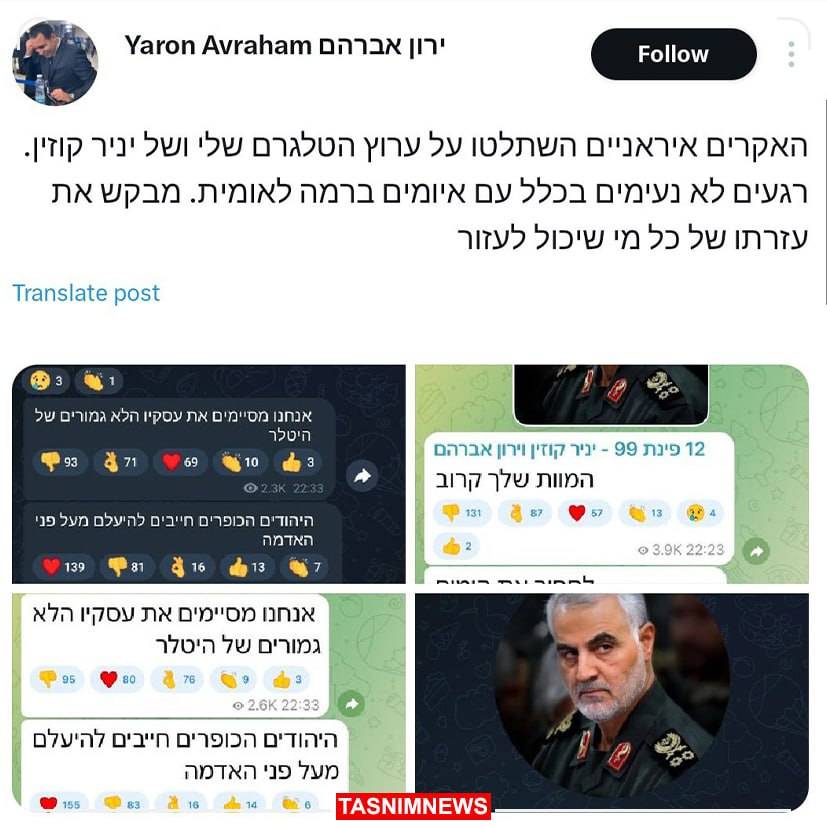Select the crying face reaction showing 4
Image resolution: width=827 pixels, height=827 pixels.
coord(700,513)
